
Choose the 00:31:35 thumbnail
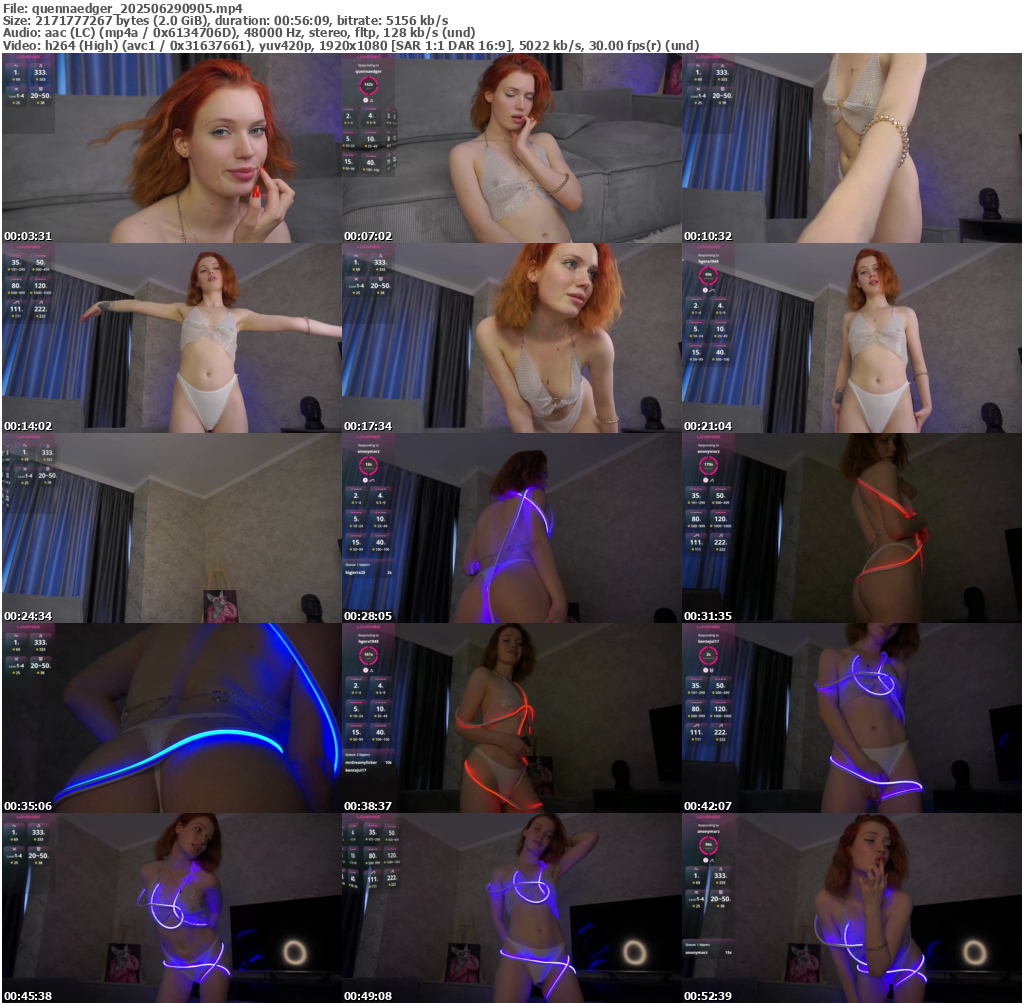pyautogui.click(x=851, y=528)
